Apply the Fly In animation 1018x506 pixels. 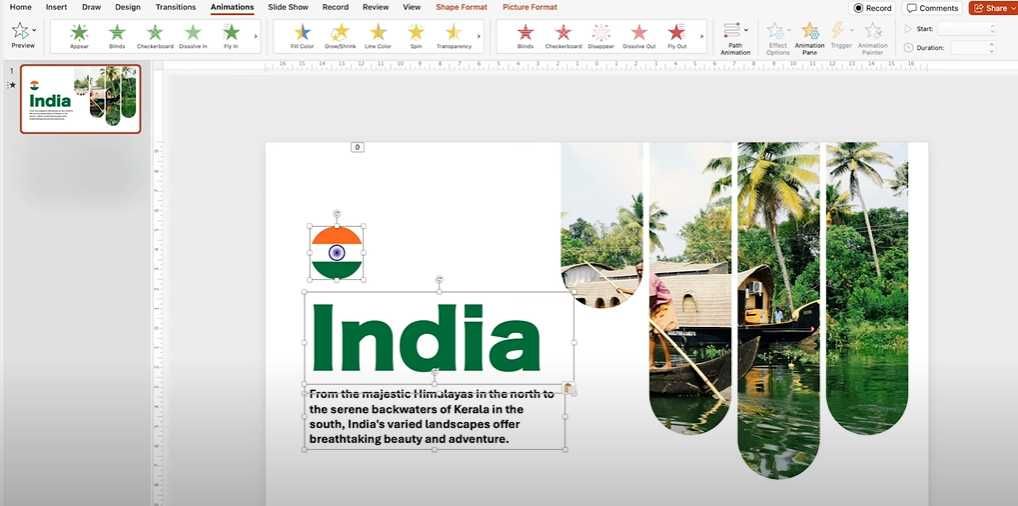tap(231, 36)
